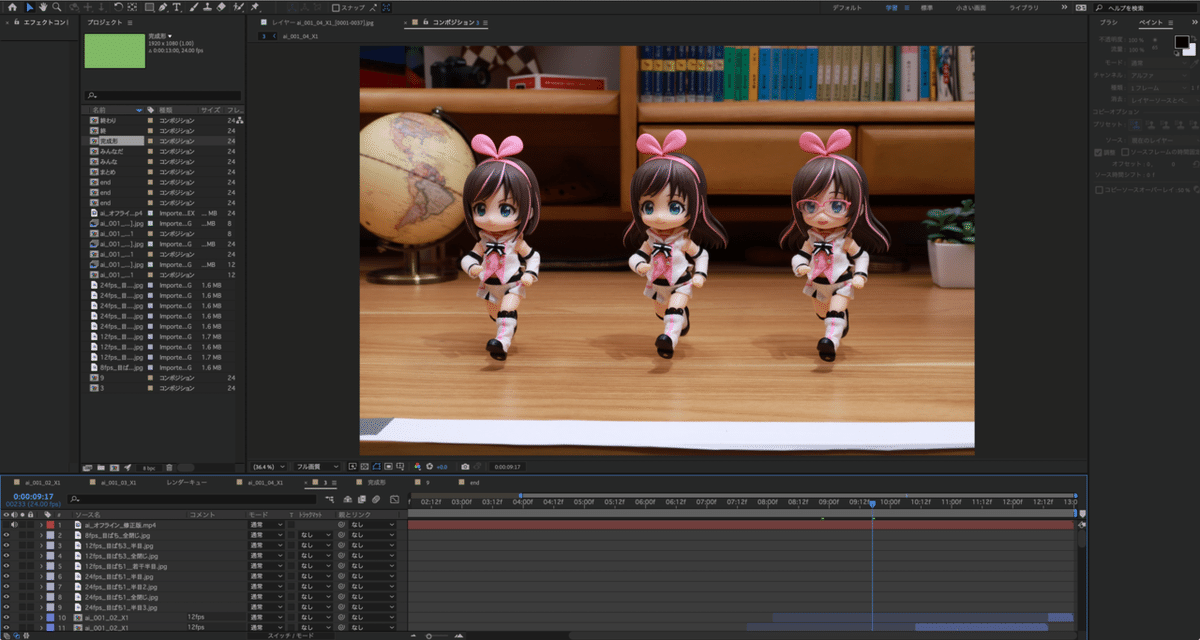Select the Zoom magnifier tool
Viewport: 1200px width, 640px height.
(57, 7)
